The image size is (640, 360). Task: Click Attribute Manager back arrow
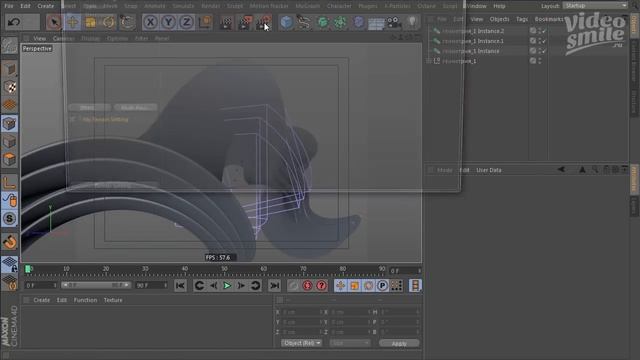[561, 169]
